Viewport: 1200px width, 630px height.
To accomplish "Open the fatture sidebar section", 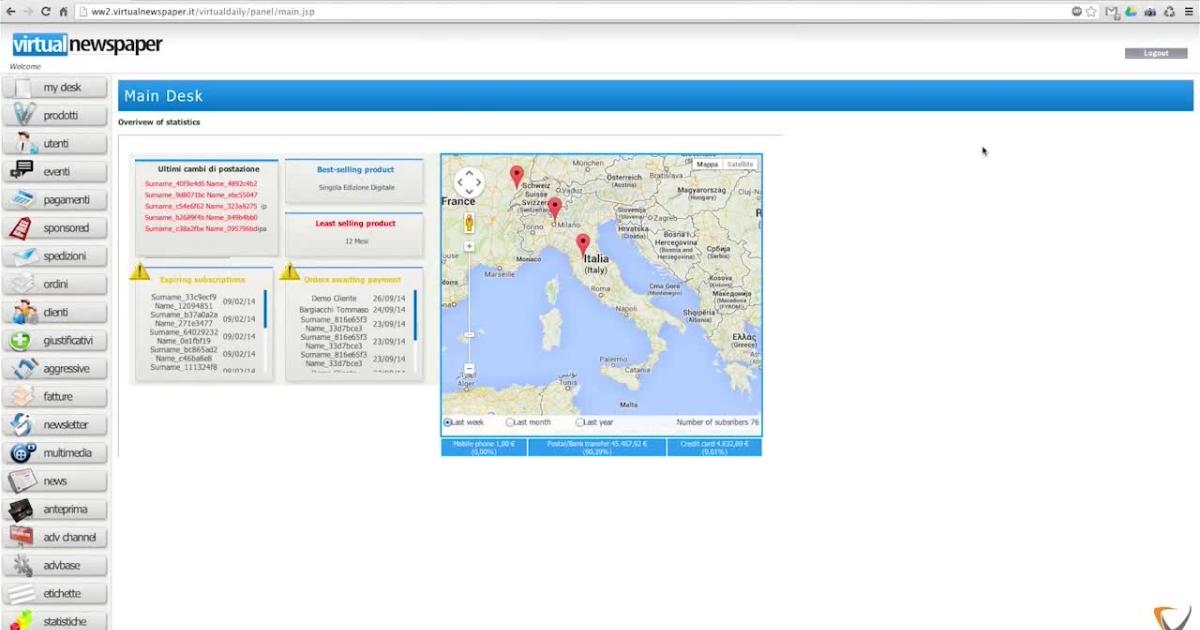I will (55, 397).
